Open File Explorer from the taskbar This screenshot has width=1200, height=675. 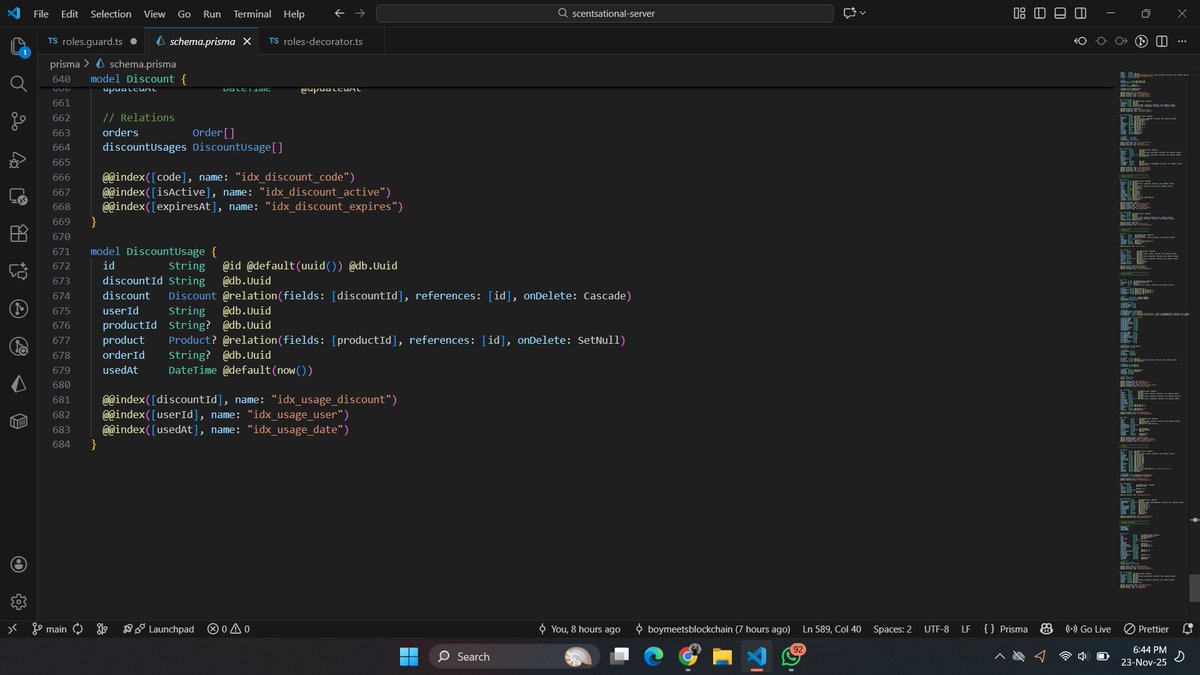(x=722, y=656)
